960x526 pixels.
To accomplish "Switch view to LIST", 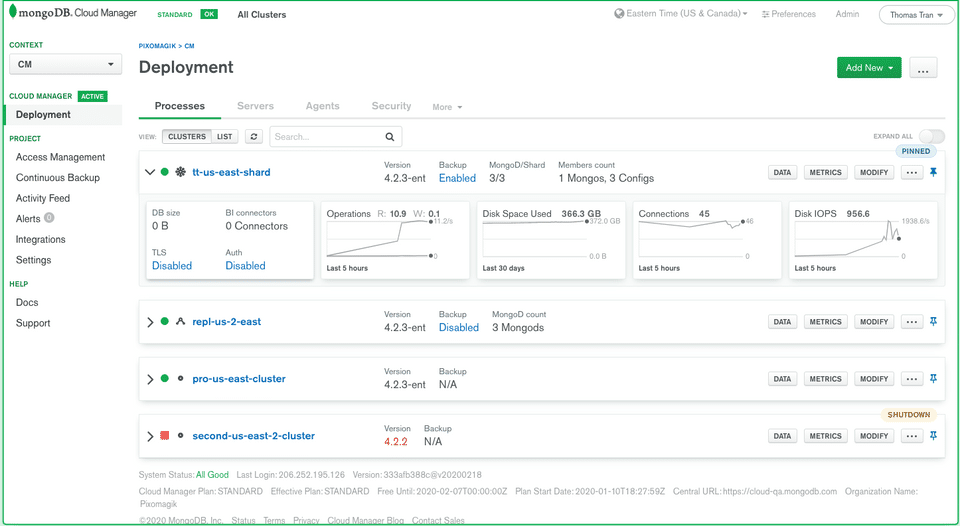I will 225,136.
